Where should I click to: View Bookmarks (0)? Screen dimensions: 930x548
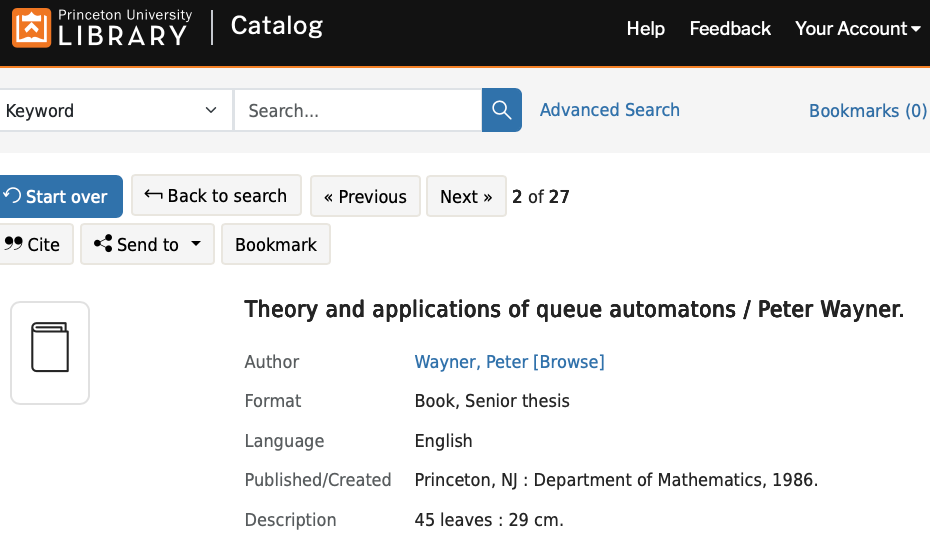point(868,111)
